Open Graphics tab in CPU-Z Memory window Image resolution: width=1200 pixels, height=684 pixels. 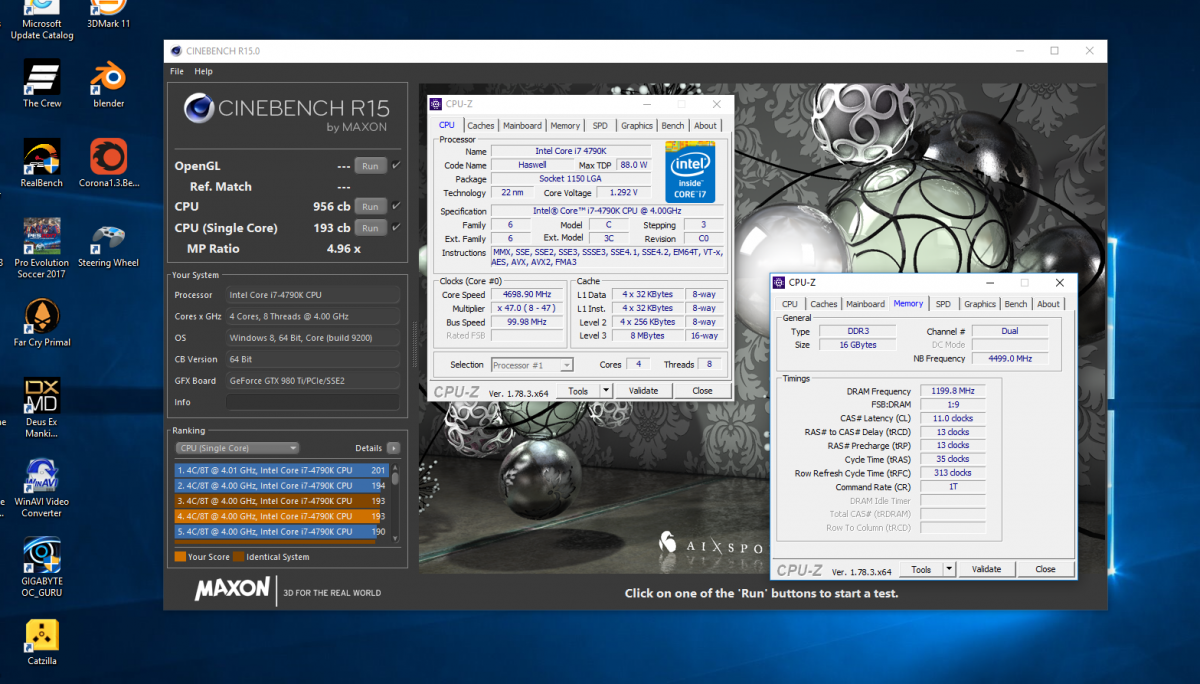pyautogui.click(x=980, y=304)
